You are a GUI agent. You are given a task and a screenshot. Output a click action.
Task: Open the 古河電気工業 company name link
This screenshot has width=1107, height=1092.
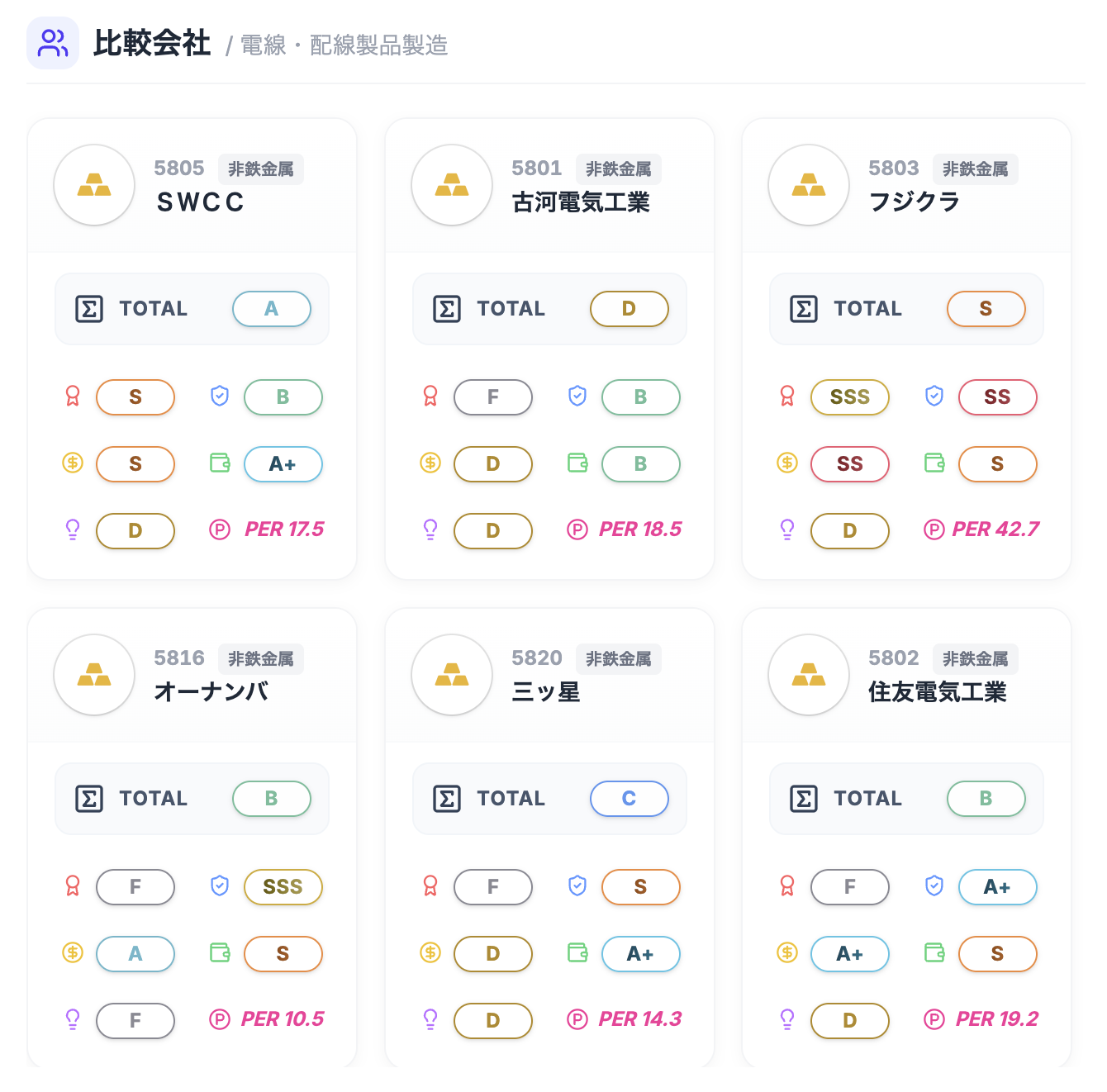click(581, 202)
